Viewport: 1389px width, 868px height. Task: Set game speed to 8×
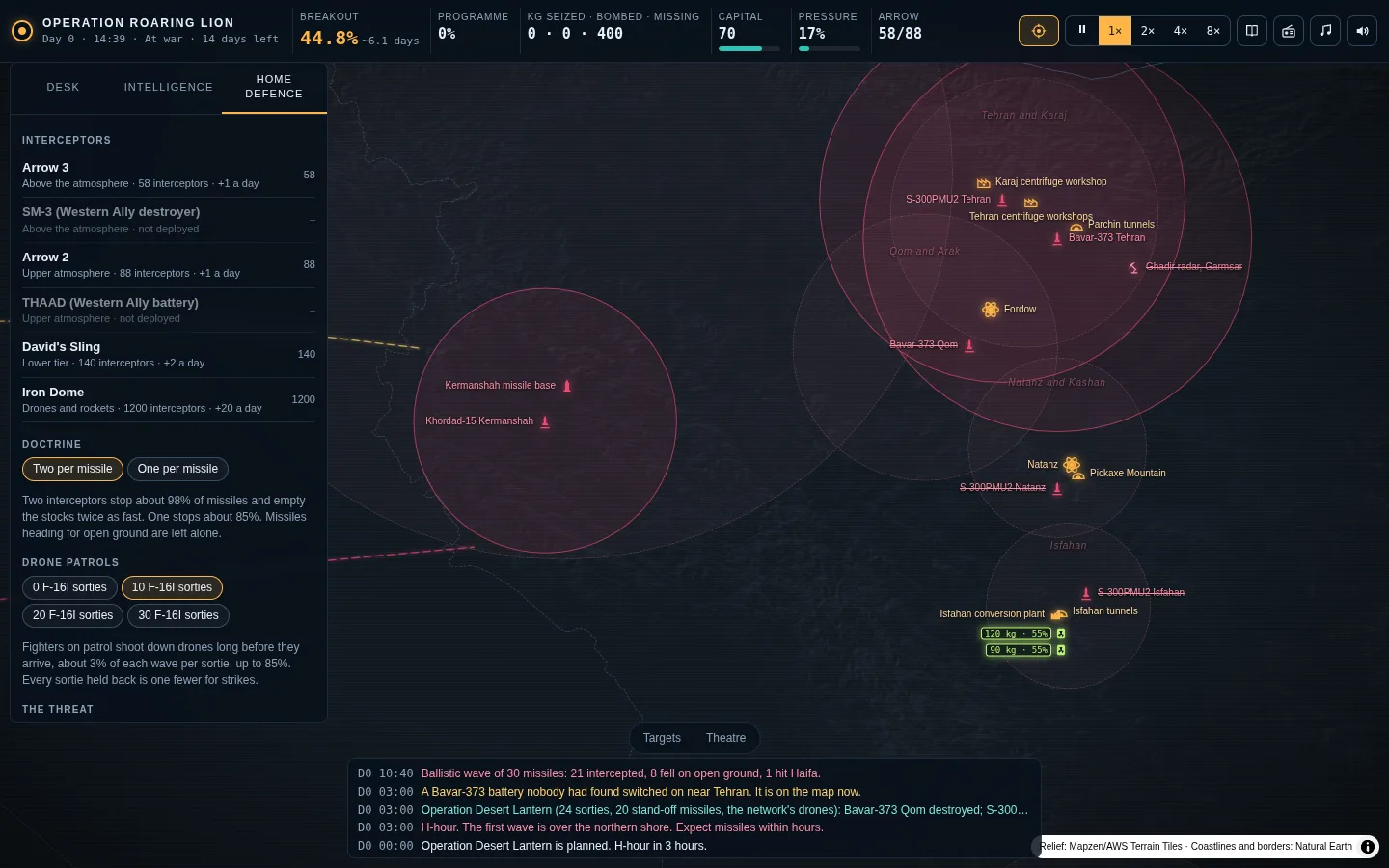[1213, 31]
